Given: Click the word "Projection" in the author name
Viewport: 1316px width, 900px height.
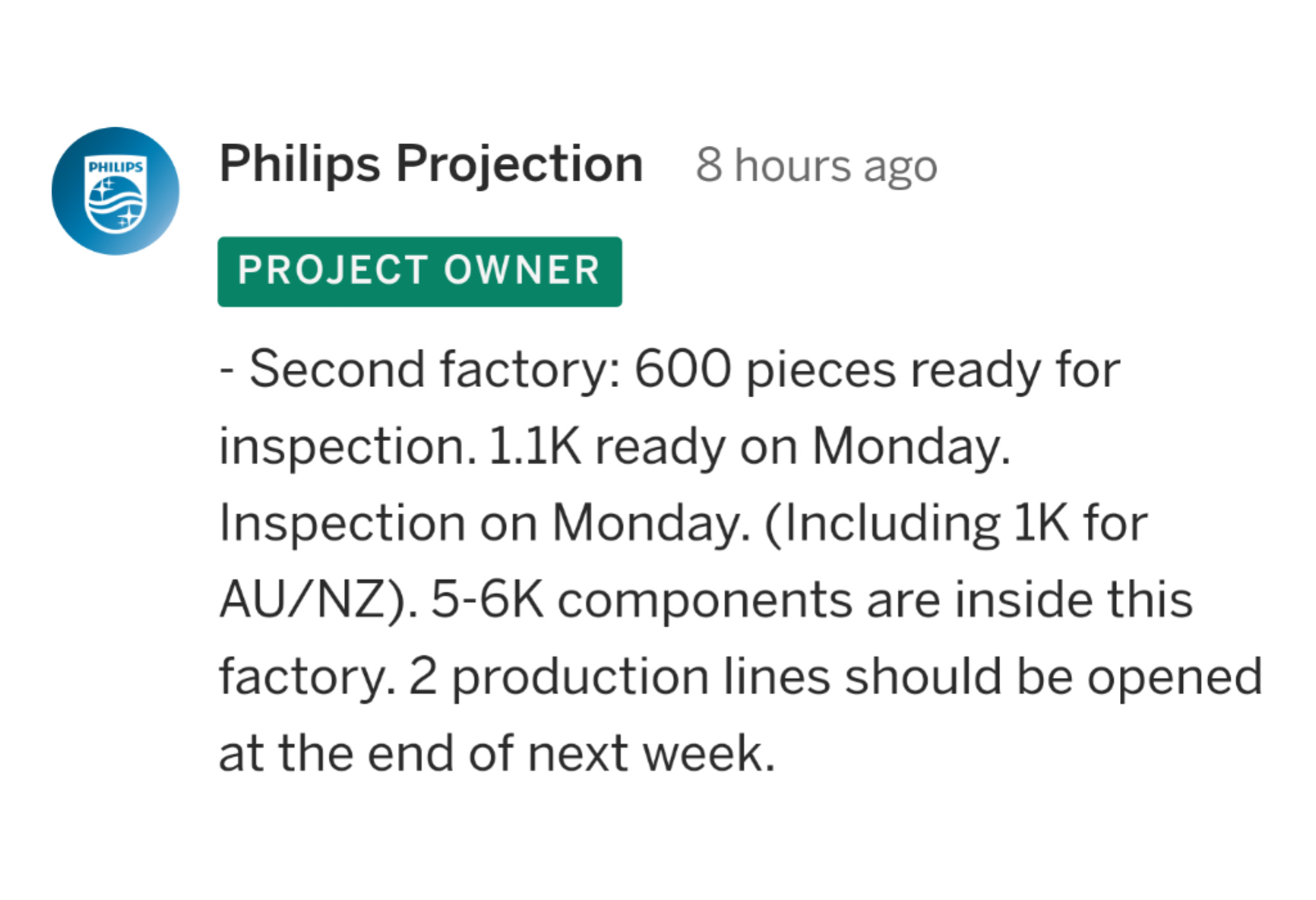Looking at the screenshot, I should click(x=519, y=165).
